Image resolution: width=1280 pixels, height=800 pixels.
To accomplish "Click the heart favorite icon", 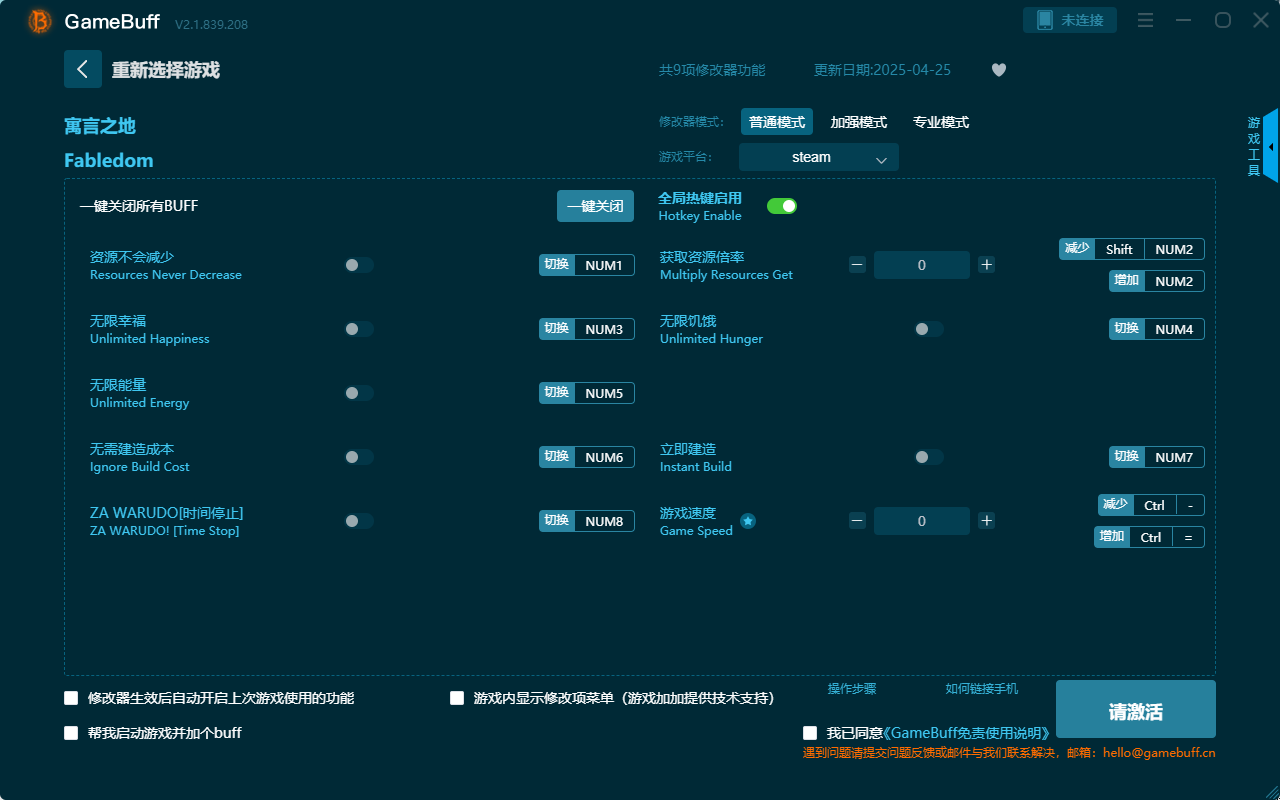I will point(999,70).
